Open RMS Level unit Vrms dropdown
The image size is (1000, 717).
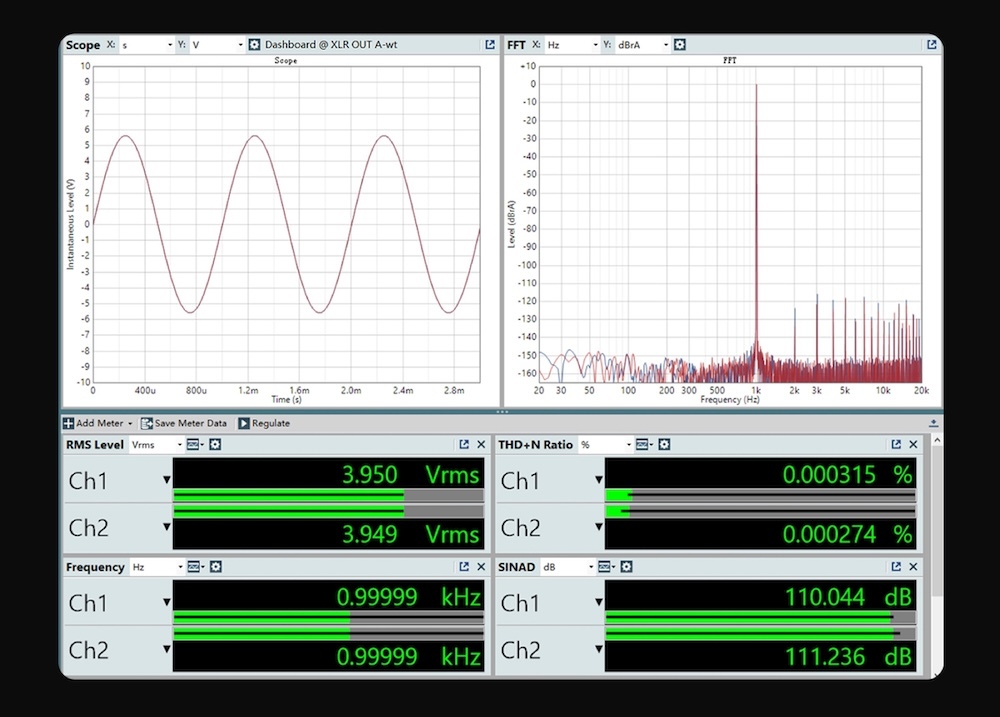click(156, 445)
